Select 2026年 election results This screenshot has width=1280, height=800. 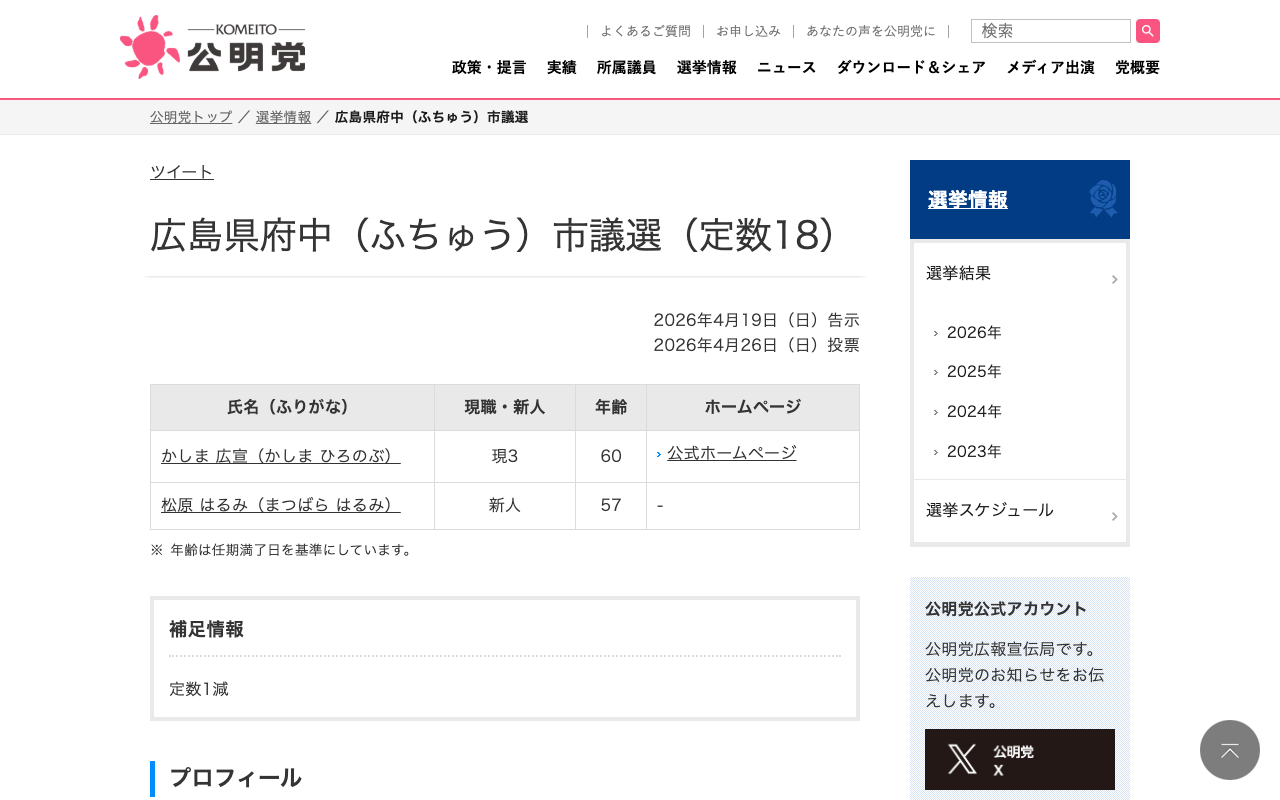coord(974,333)
